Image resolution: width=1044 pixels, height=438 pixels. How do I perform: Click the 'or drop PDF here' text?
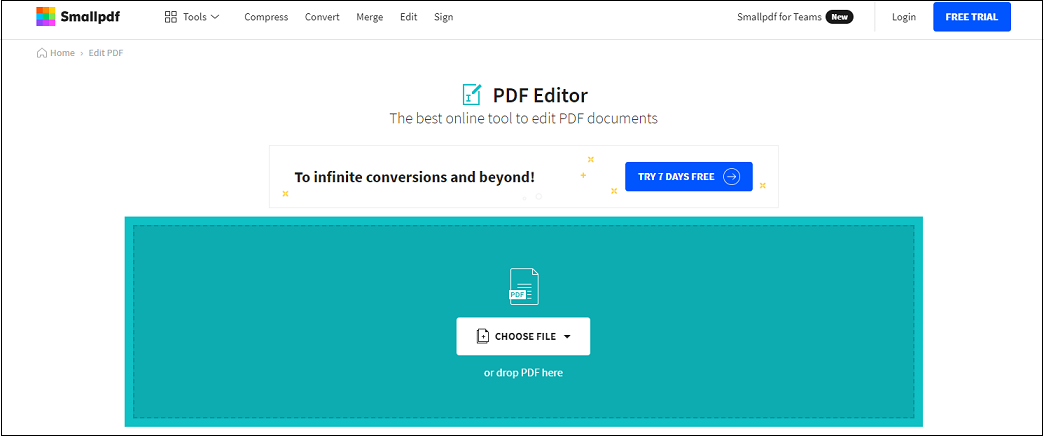[x=523, y=373]
